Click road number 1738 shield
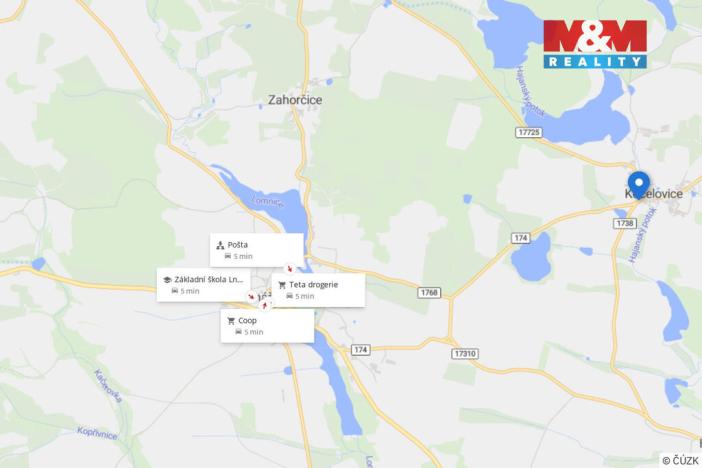702x468 pixels. click(625, 223)
